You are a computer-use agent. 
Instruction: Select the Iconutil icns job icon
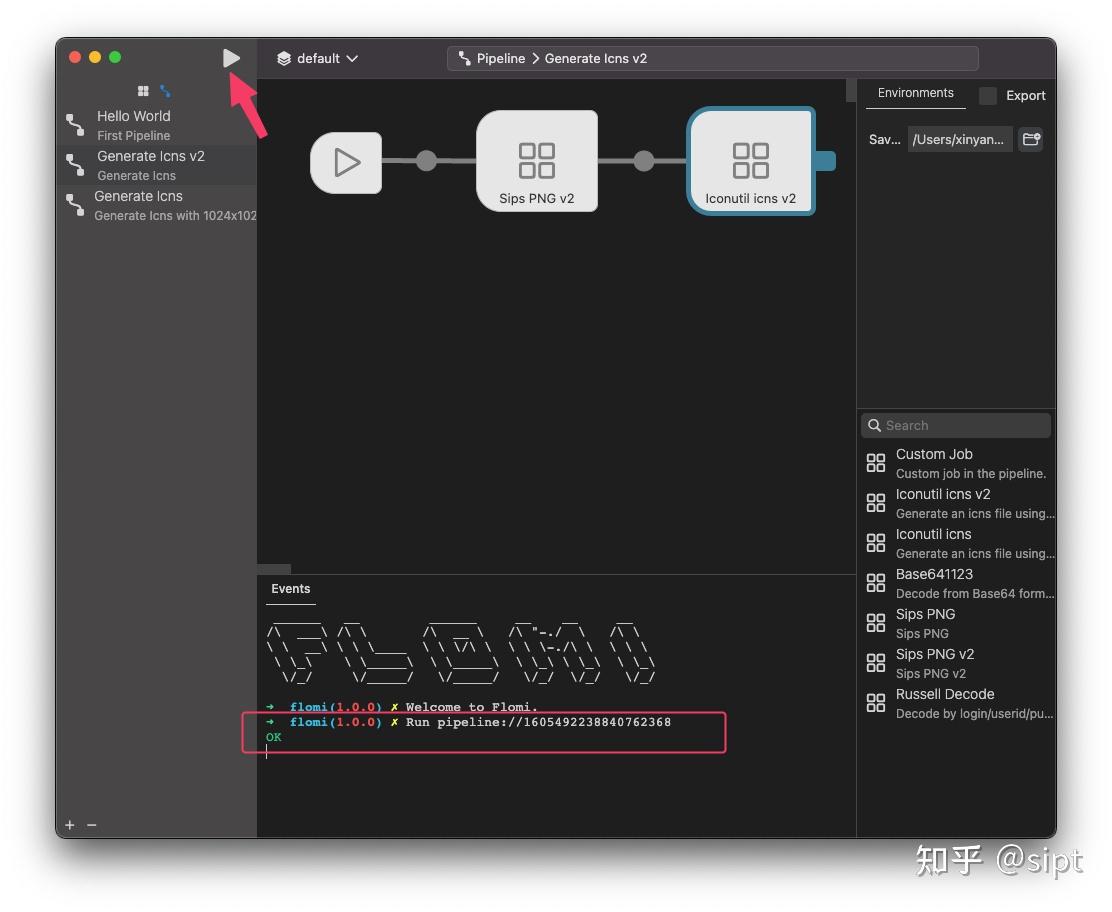(876, 542)
